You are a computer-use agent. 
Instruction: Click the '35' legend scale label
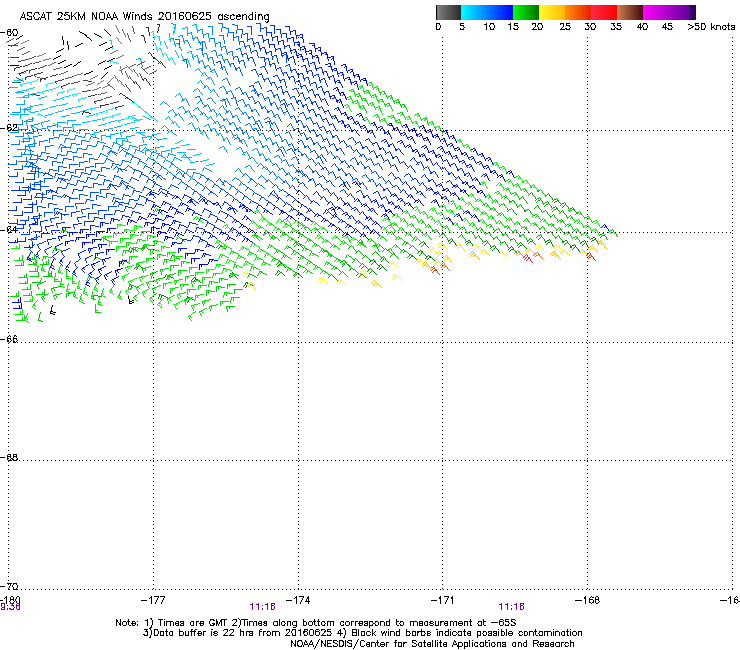click(616, 27)
